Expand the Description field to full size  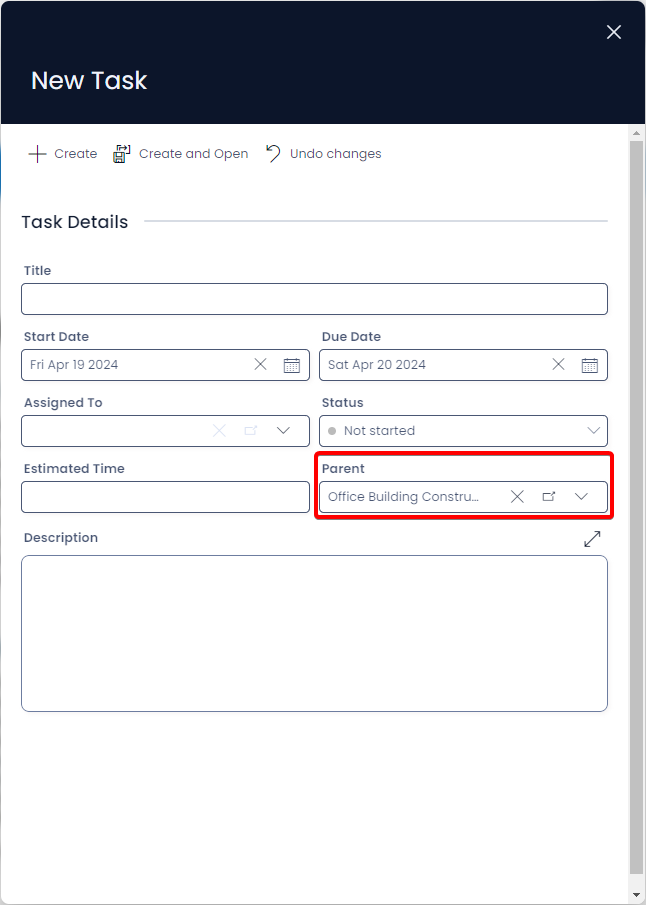pos(592,538)
